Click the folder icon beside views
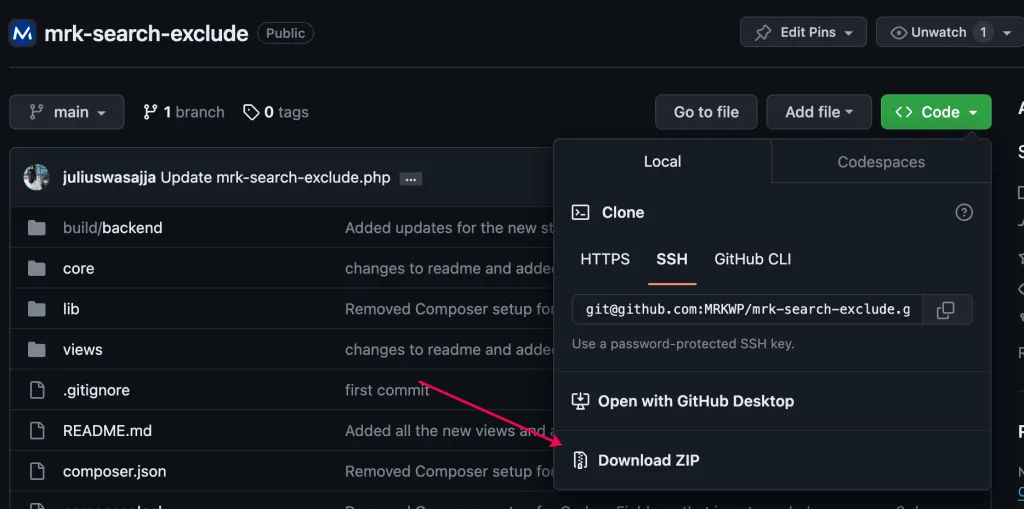This screenshot has width=1024, height=509. click(x=37, y=349)
